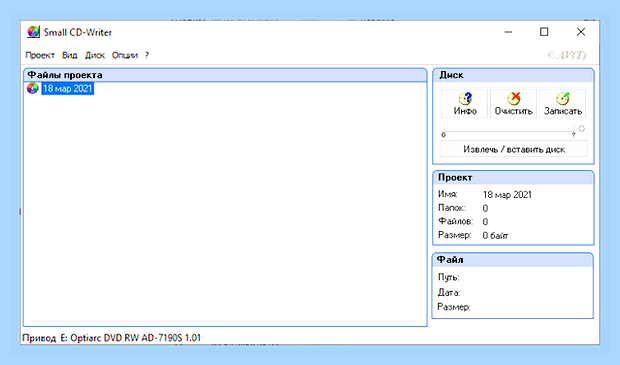Open the Вид menu
Image resolution: width=620 pixels, height=365 pixels.
pos(70,55)
